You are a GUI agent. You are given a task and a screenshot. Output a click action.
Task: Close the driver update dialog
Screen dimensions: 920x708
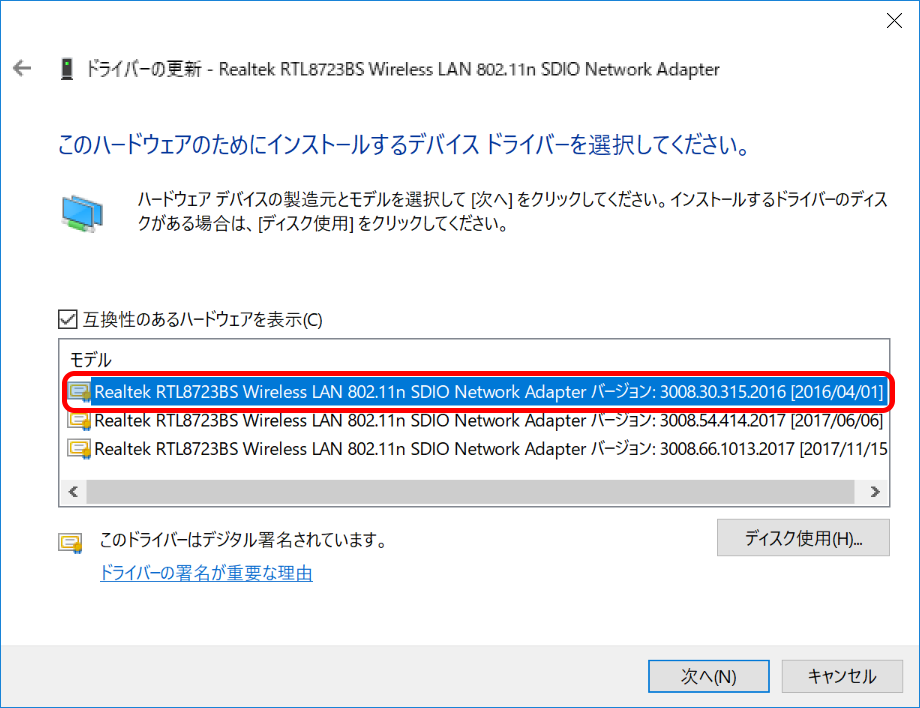pyautogui.click(x=894, y=21)
